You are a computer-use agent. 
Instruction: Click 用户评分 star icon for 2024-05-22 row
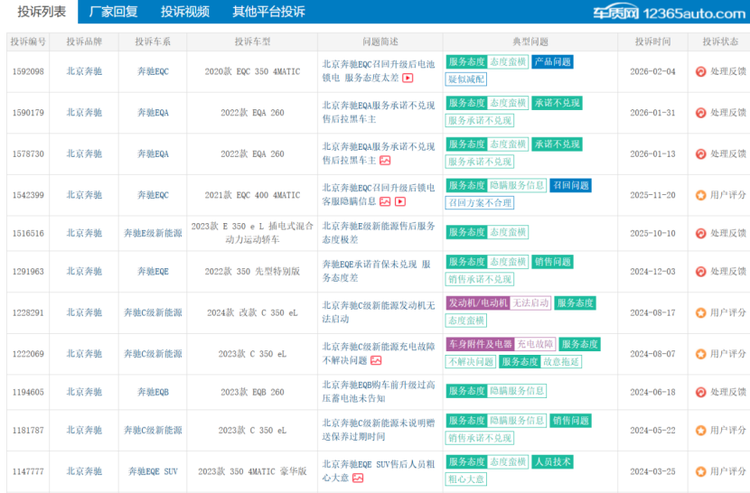[x=701, y=430]
